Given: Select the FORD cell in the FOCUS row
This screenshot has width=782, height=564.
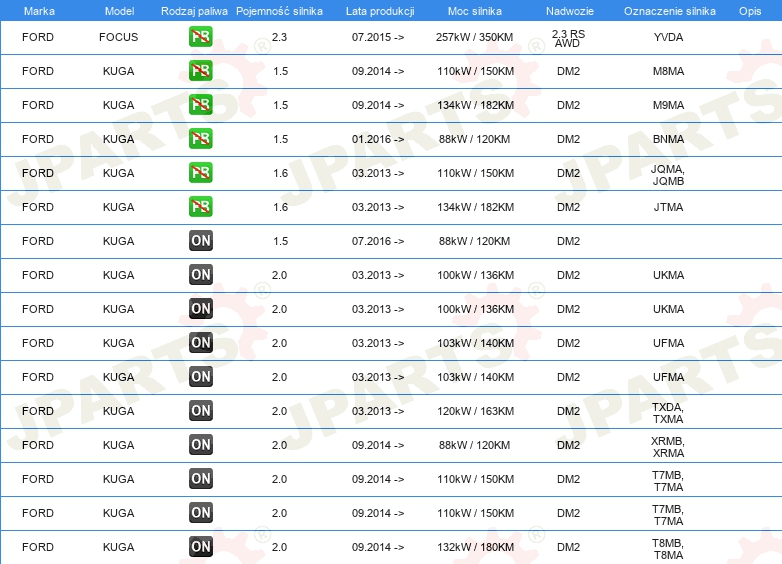Looking at the screenshot, I should [x=38, y=37].
